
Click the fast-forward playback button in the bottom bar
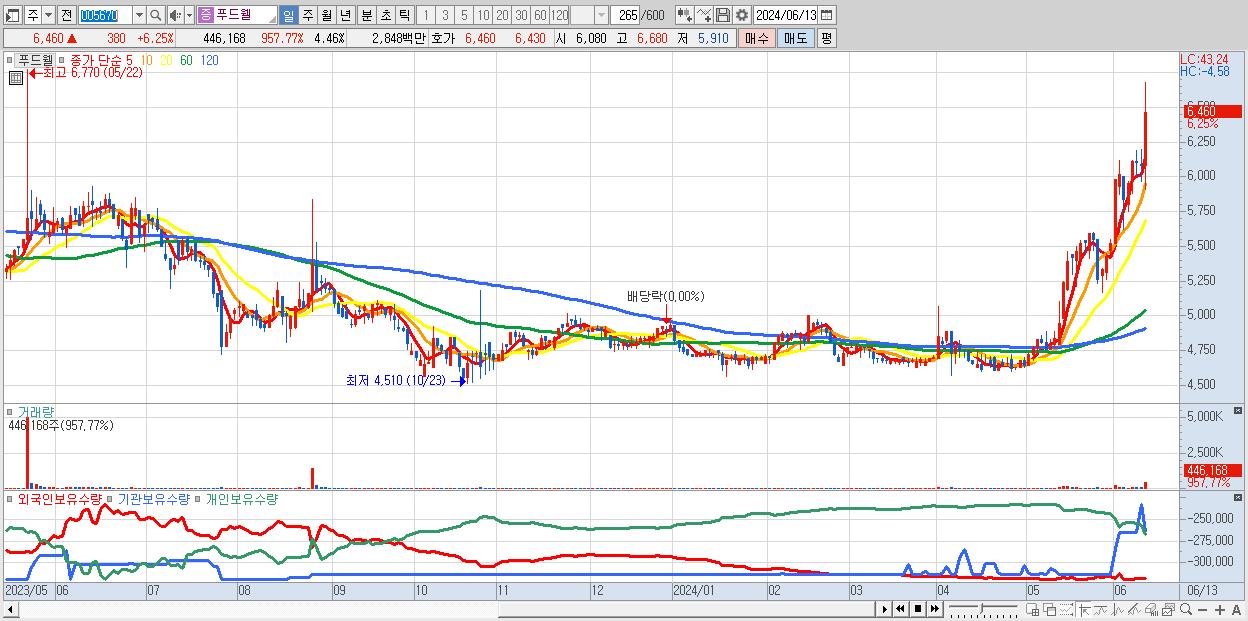[x=935, y=609]
